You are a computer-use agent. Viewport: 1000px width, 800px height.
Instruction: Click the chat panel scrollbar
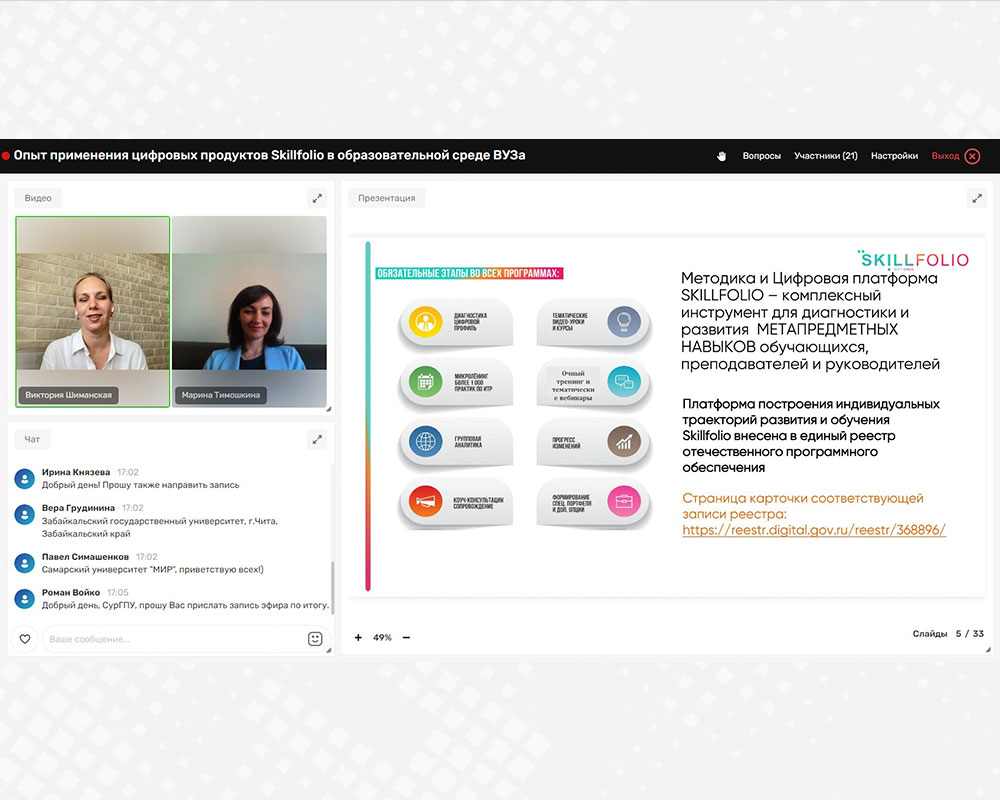pos(332,587)
